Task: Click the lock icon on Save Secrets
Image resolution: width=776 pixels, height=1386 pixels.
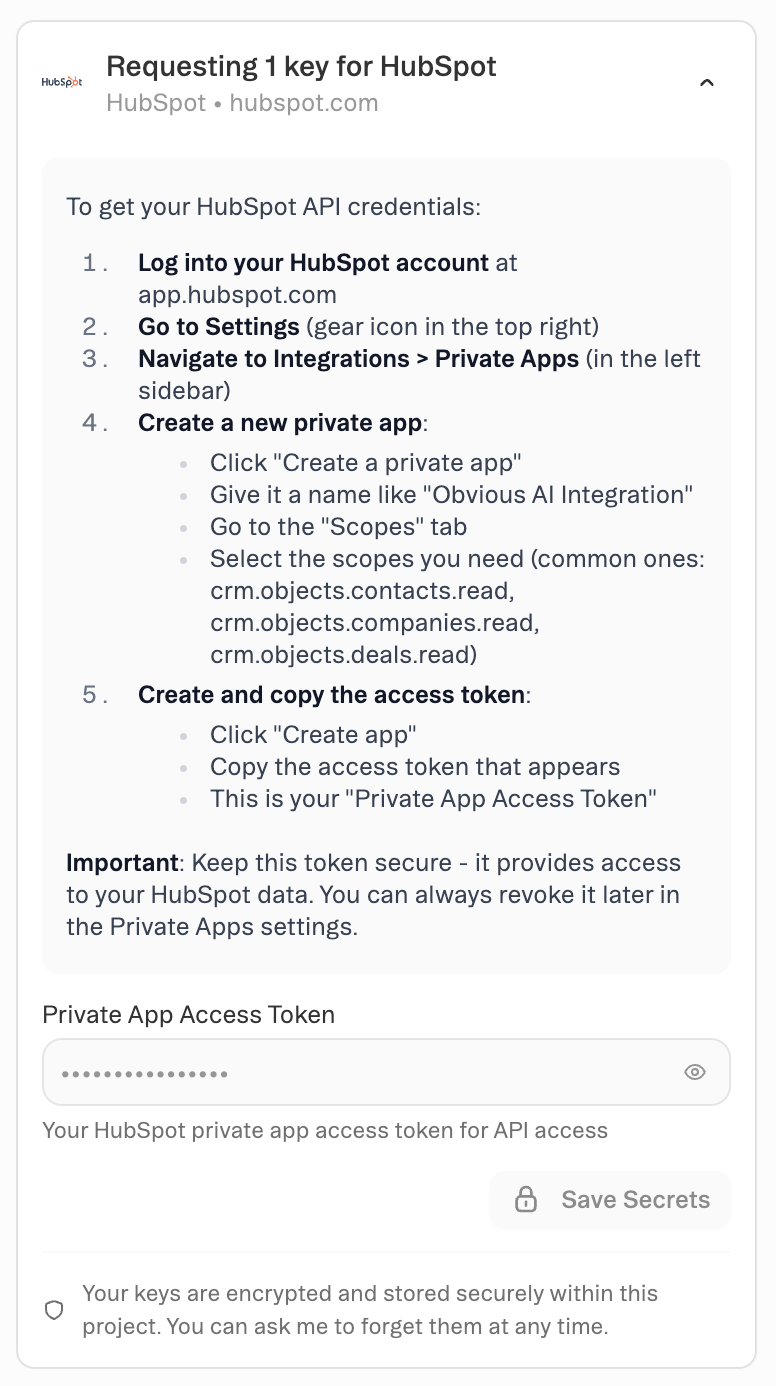Action: [526, 1200]
